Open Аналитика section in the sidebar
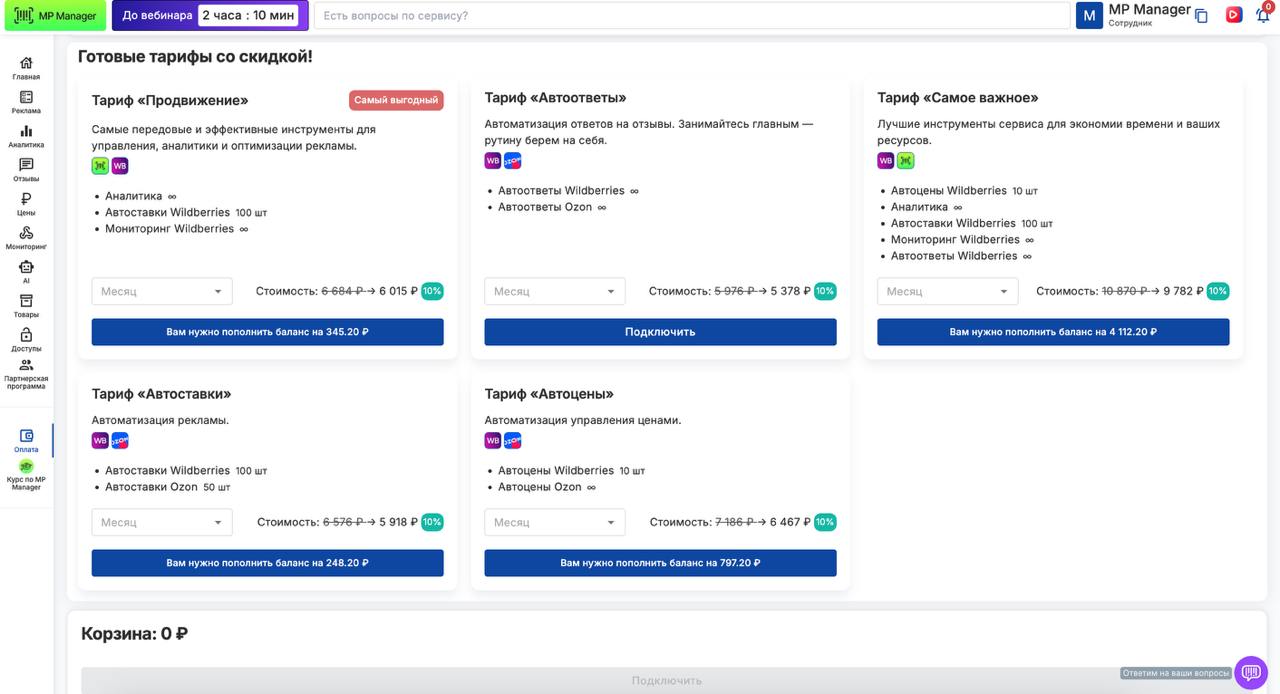The width and height of the screenshot is (1280, 694). point(26,136)
